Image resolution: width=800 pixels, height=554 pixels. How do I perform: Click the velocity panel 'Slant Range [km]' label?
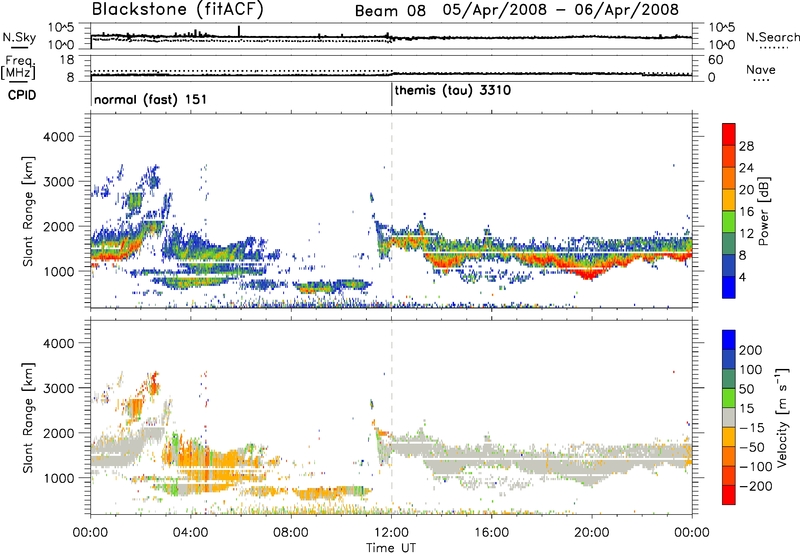[x=28, y=418]
